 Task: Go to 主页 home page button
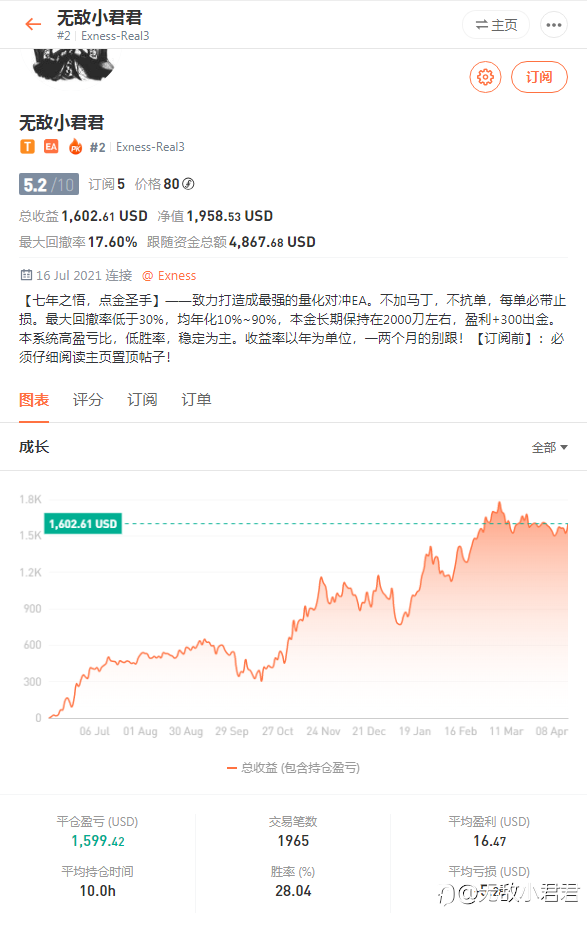[x=496, y=25]
